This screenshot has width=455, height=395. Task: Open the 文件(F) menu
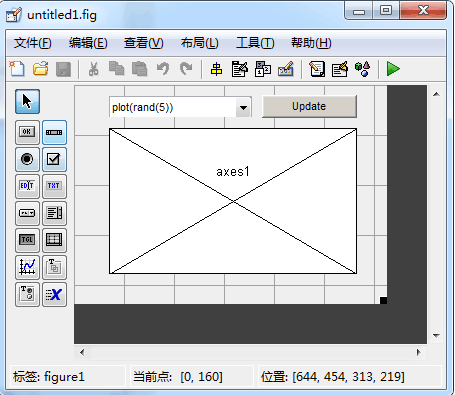32,43
